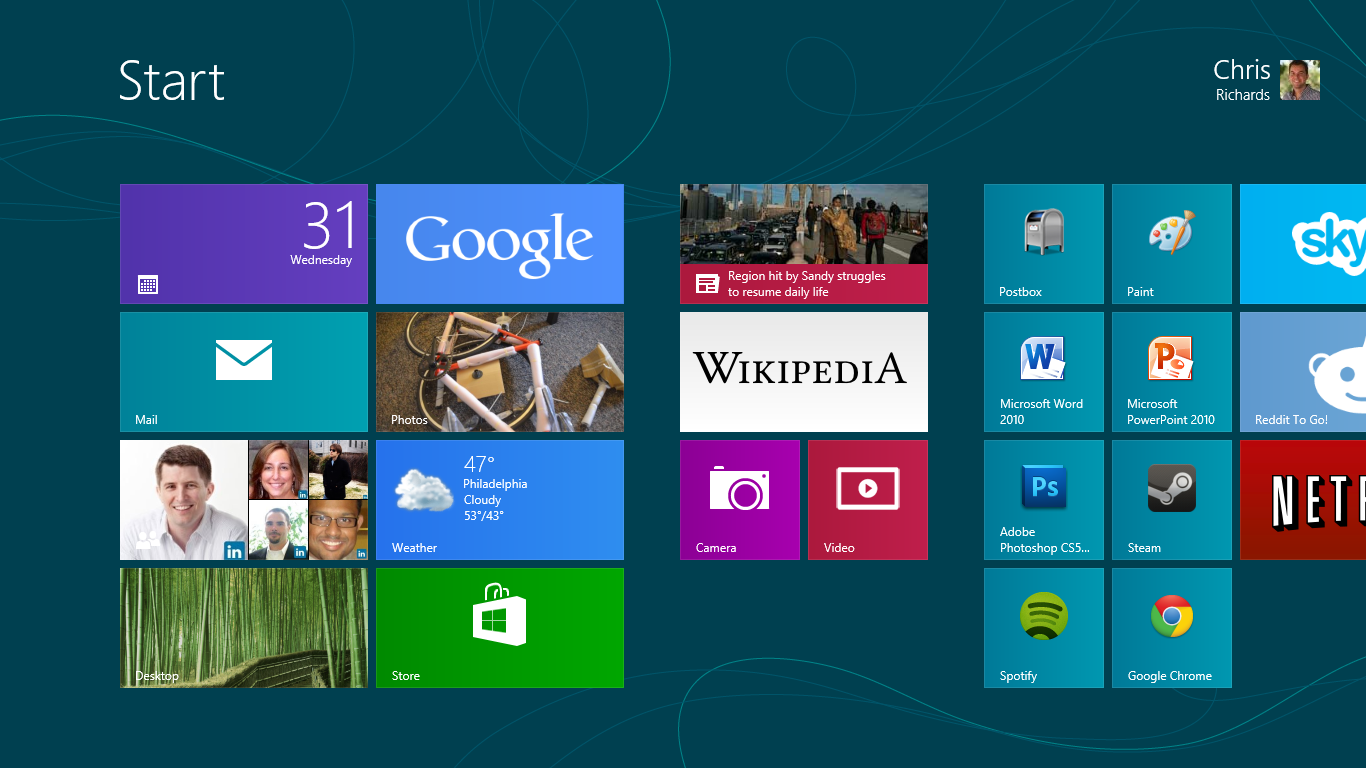Click the 'Cloudy' weather condition text
Screen dimensions: 1366x768
point(482,500)
